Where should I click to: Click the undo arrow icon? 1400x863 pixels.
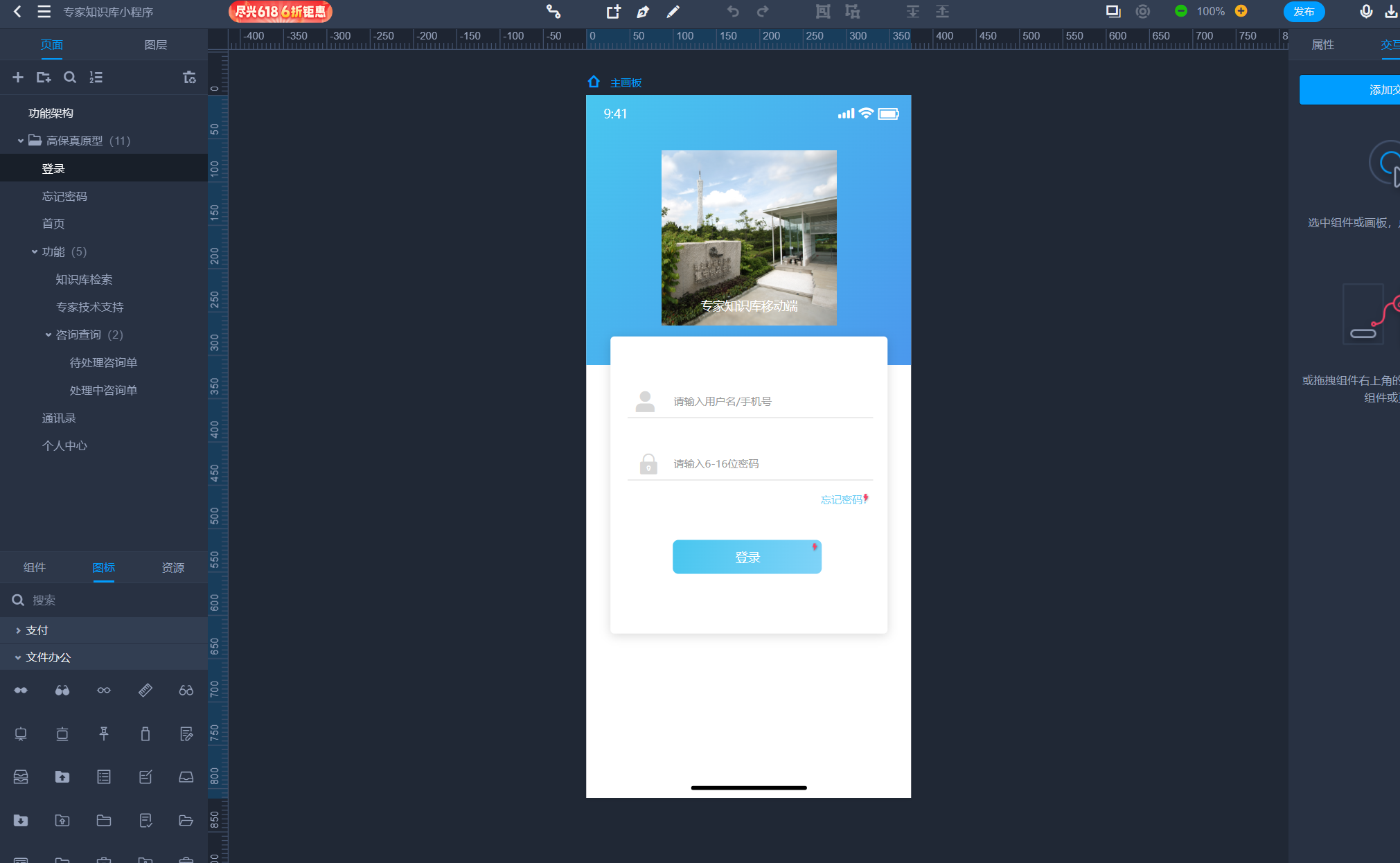[x=733, y=11]
